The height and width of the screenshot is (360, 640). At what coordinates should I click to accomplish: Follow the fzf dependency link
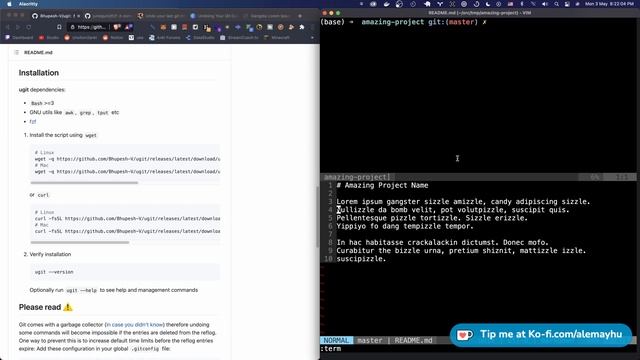pos(33,122)
